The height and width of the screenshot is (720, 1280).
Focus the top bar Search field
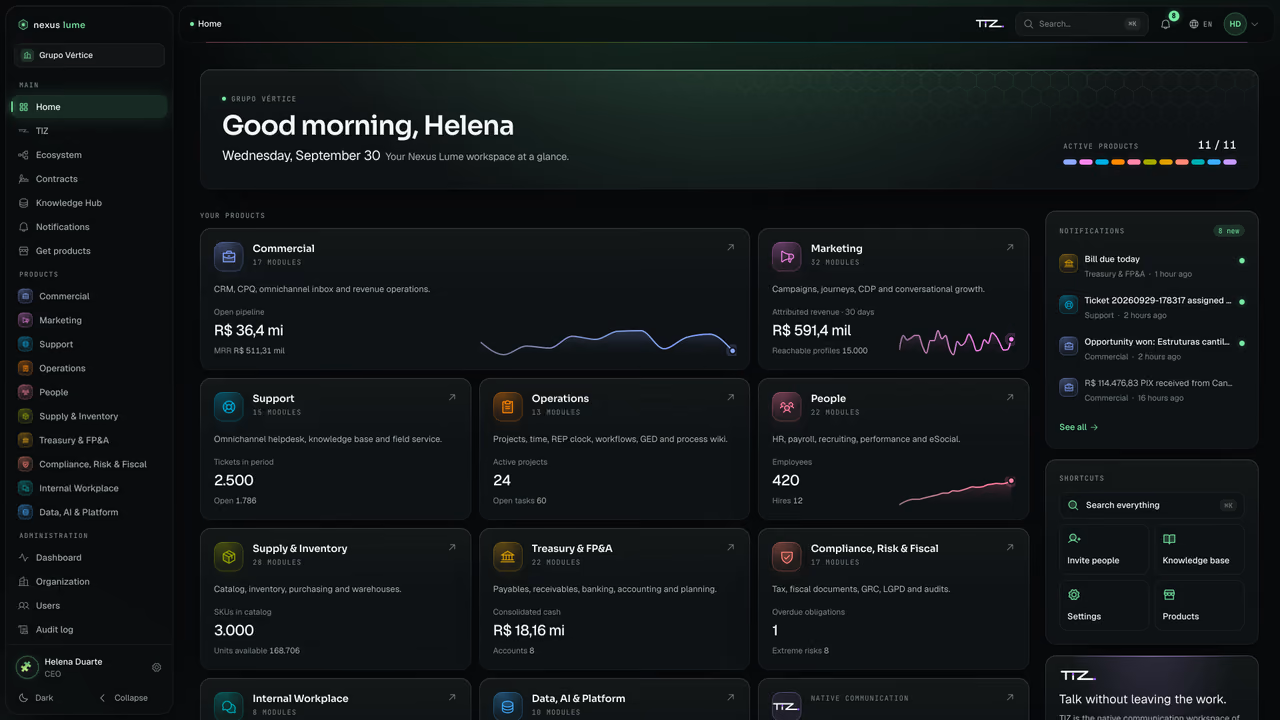coord(1082,24)
